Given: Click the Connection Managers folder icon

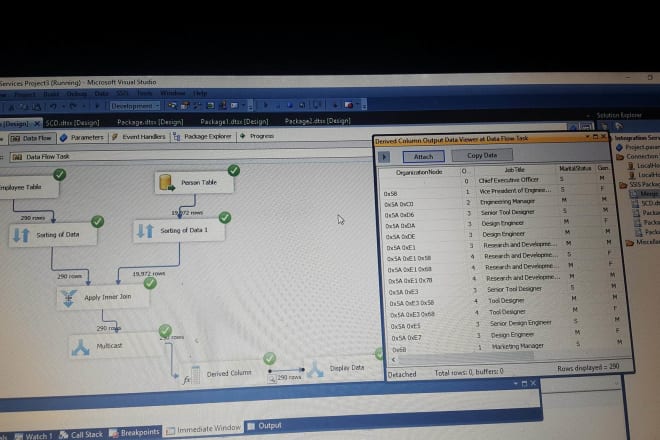Looking at the screenshot, I should [x=620, y=157].
